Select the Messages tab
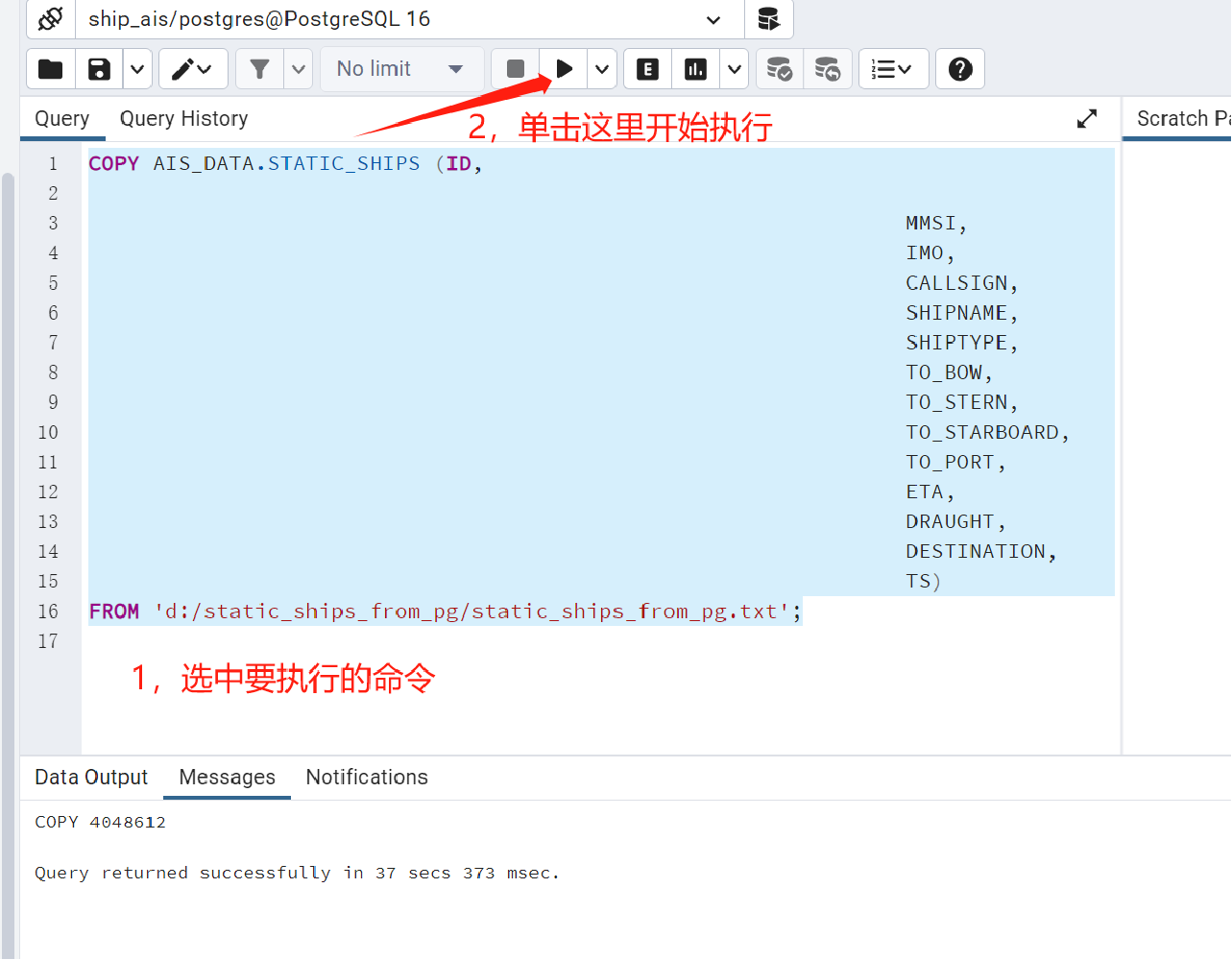Image resolution: width=1232 pixels, height=960 pixels. tap(228, 778)
